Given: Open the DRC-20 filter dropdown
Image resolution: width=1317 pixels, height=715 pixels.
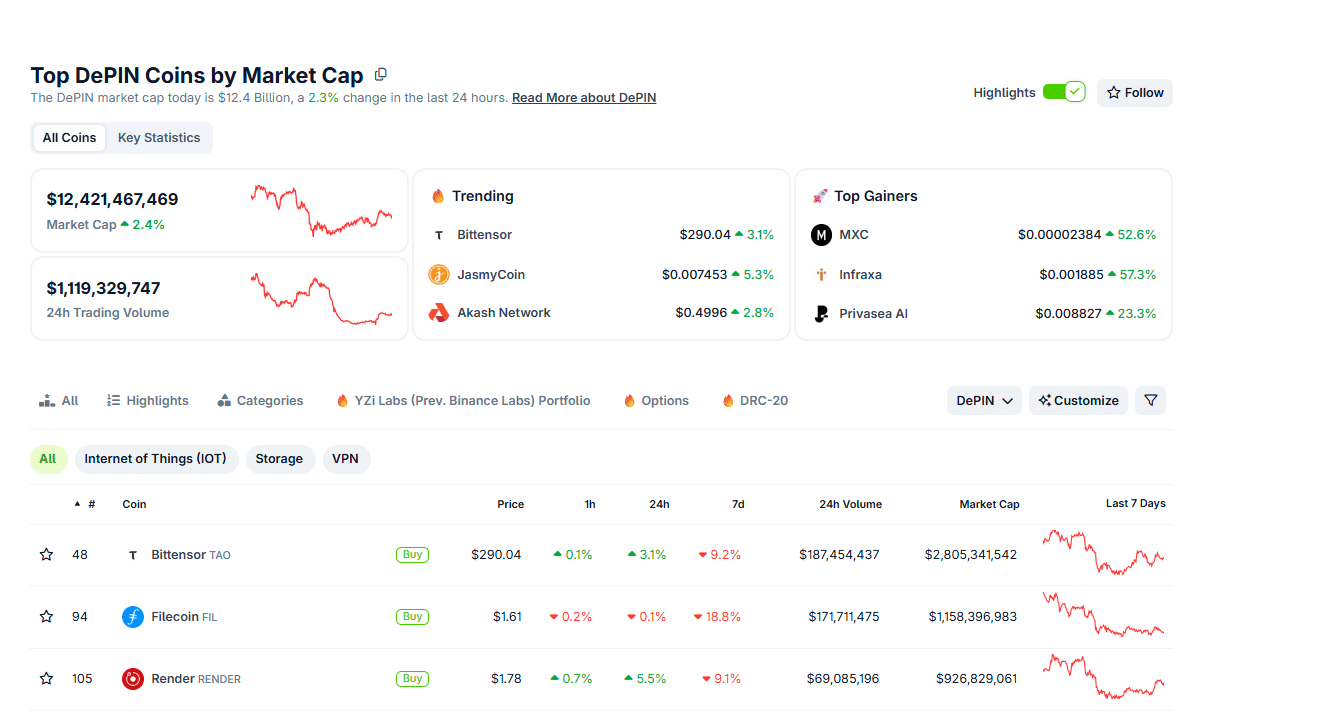Looking at the screenshot, I should 755,400.
